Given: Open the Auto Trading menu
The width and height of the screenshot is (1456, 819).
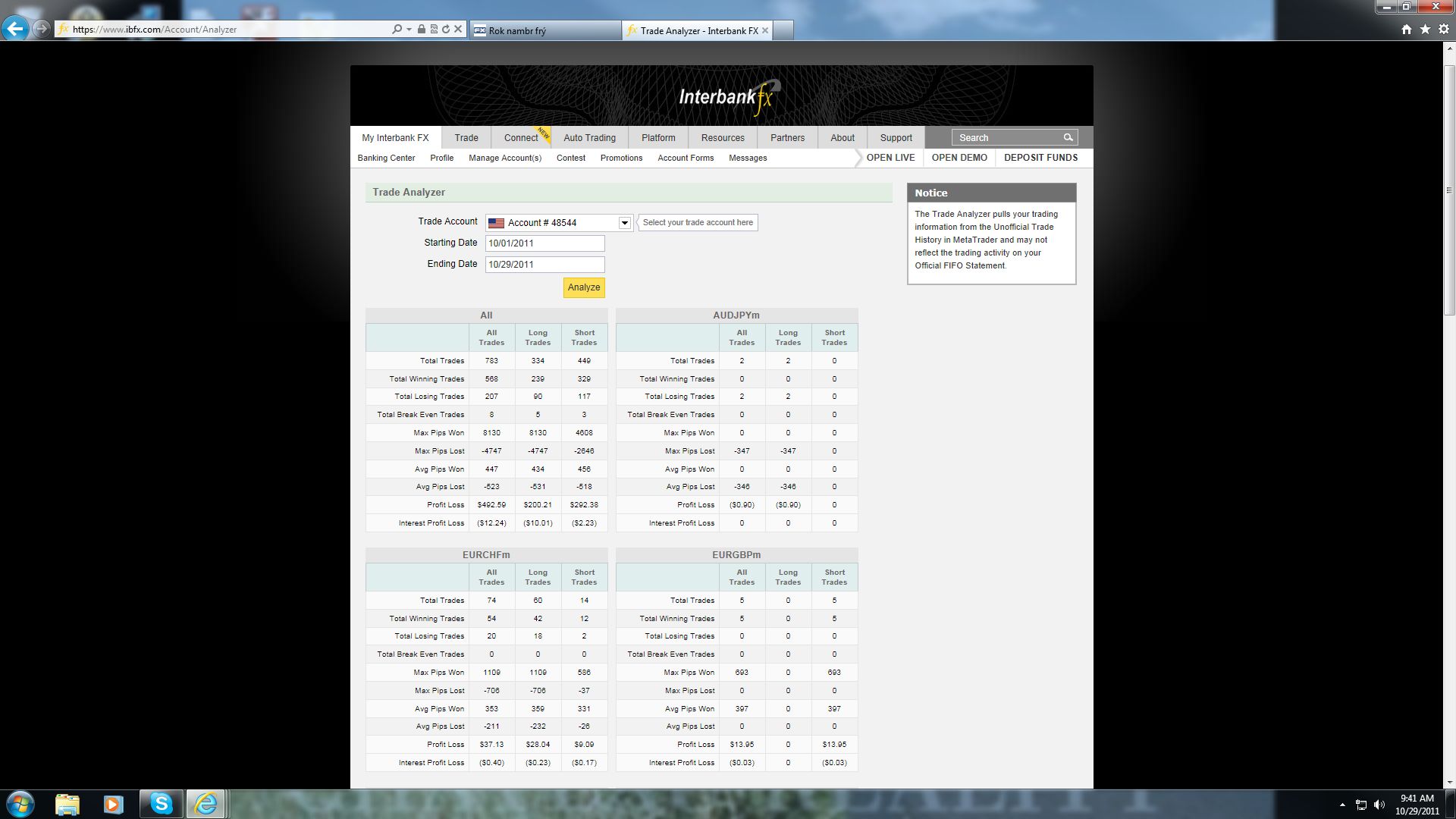Looking at the screenshot, I should click(x=590, y=137).
